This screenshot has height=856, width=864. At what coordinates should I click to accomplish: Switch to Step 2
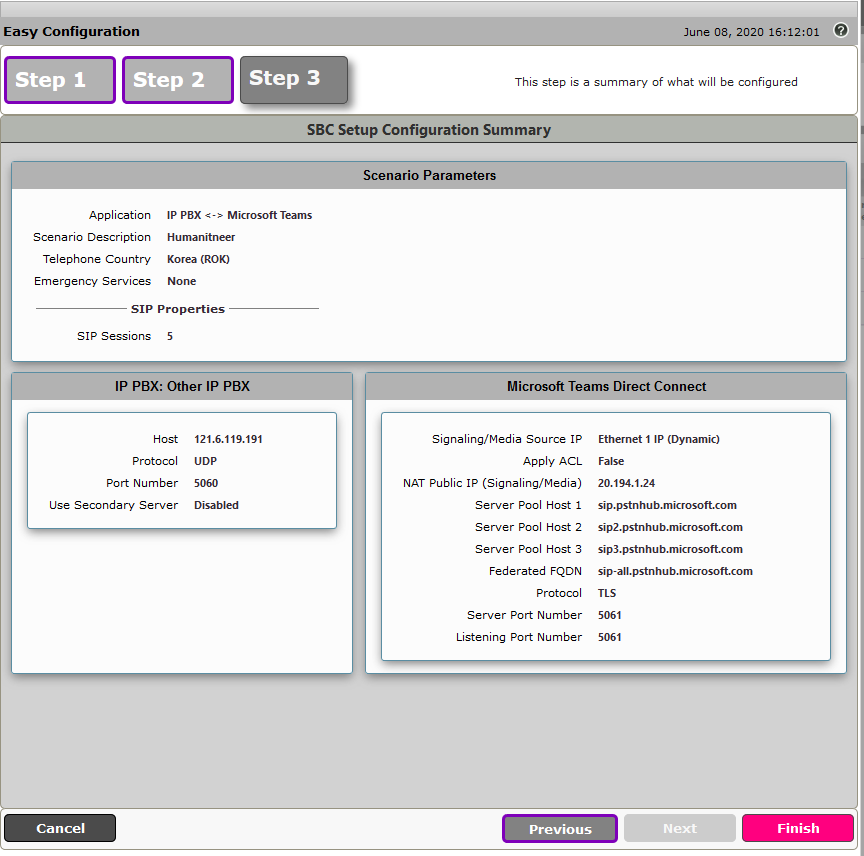tap(178, 80)
